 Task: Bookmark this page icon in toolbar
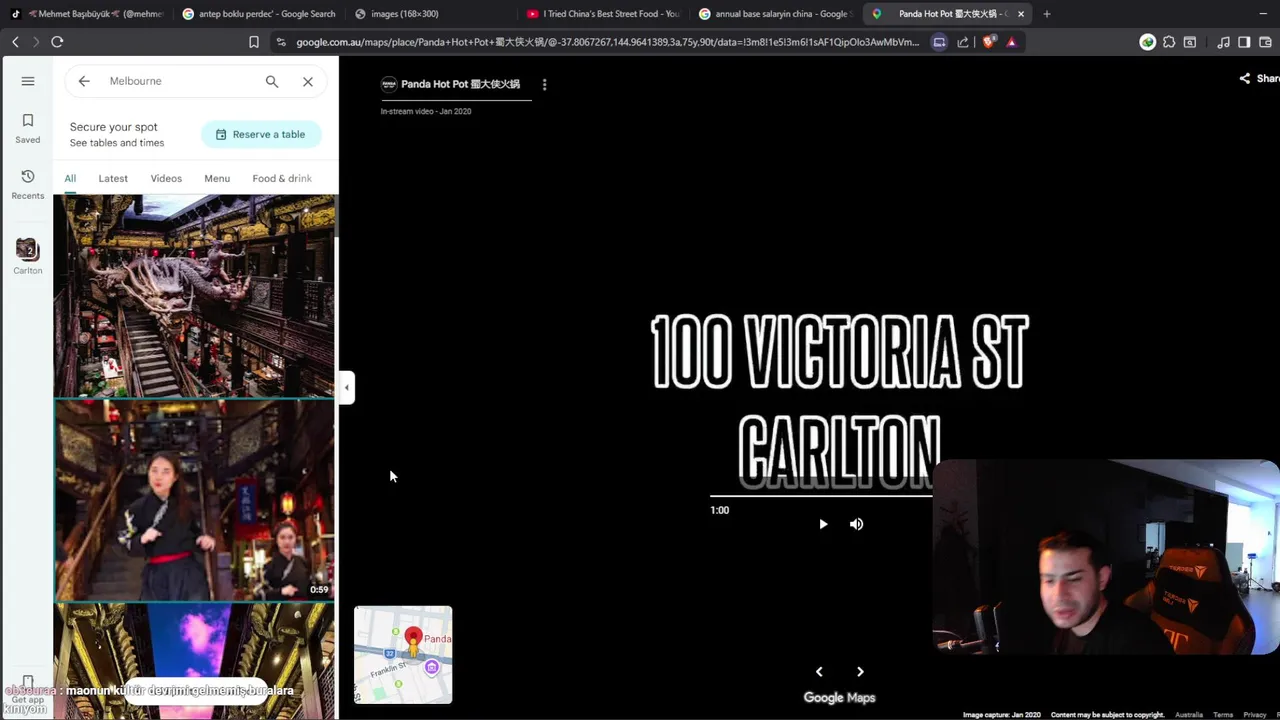(x=254, y=42)
